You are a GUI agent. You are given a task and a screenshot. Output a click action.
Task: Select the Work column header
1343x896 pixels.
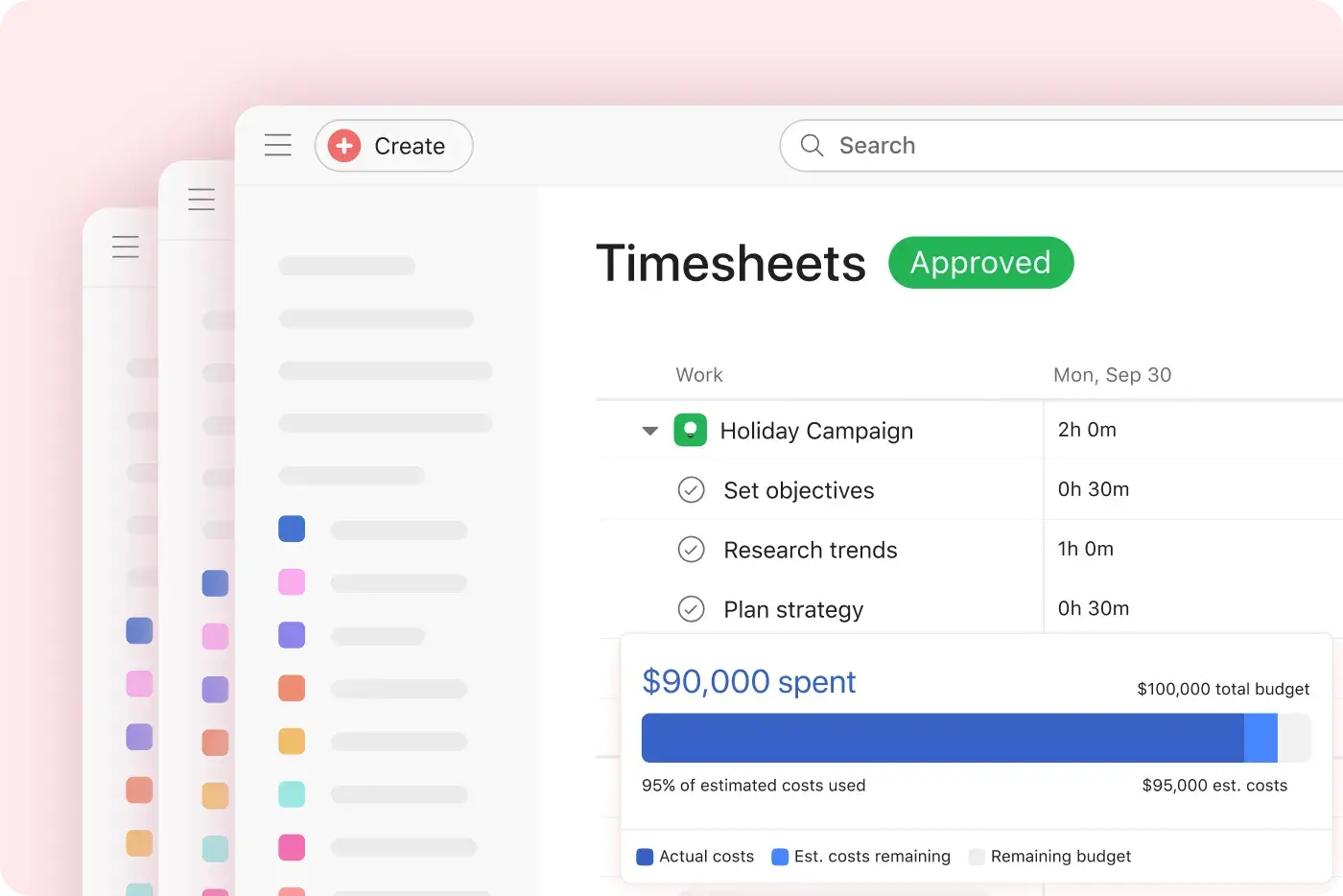[698, 374]
